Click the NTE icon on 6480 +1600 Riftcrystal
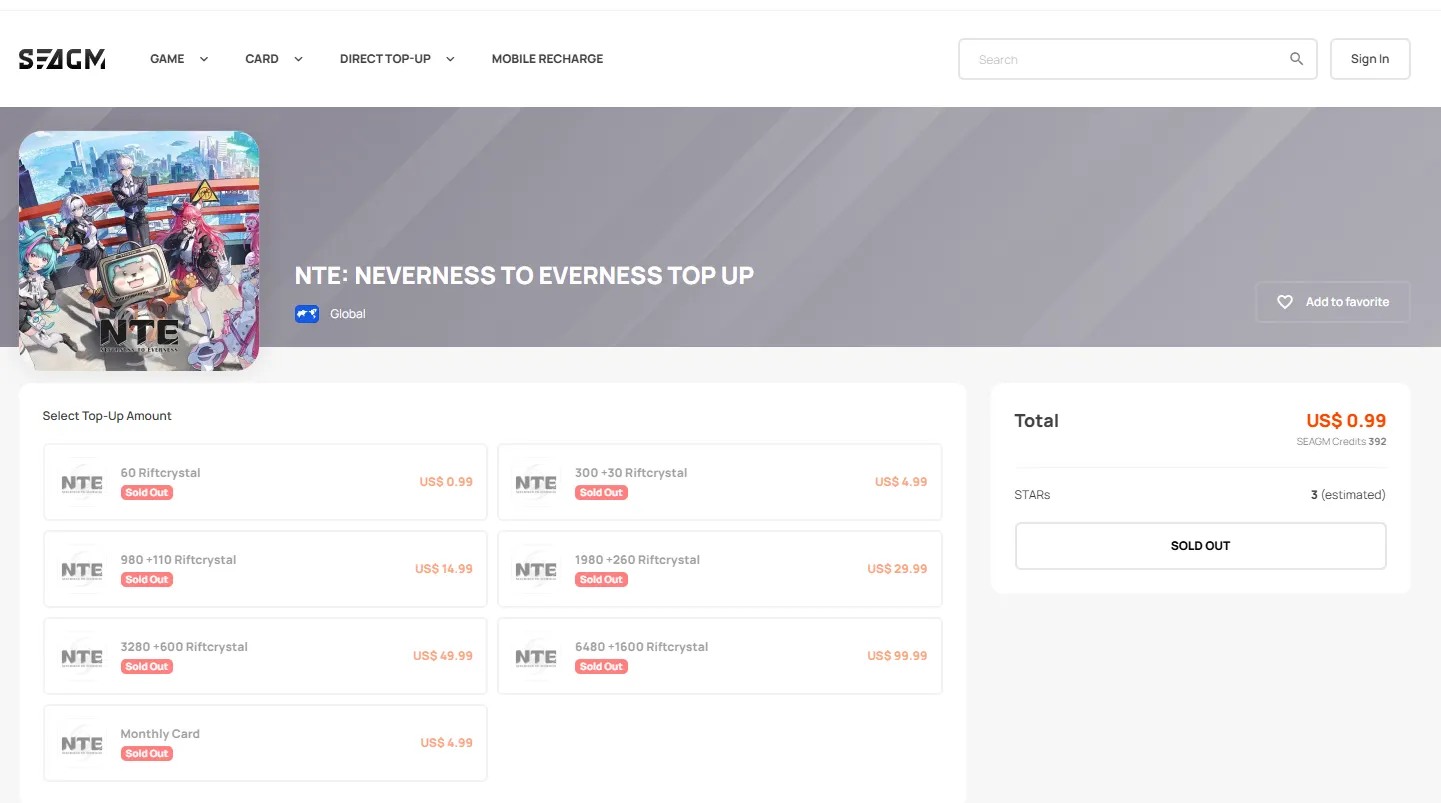1441x803 pixels. 536,656
